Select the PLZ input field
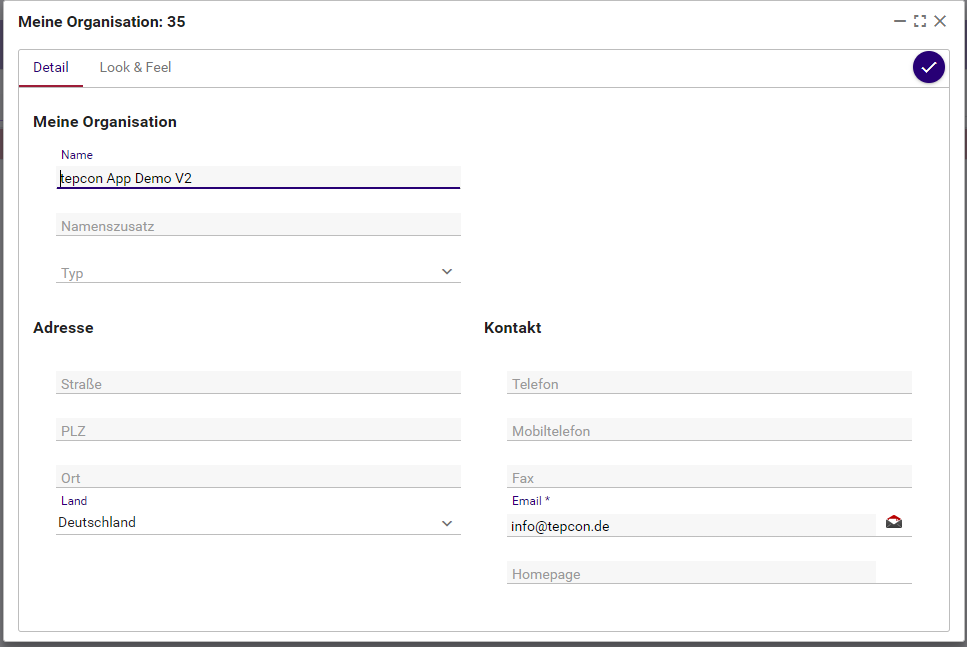967x647 pixels. pos(258,431)
